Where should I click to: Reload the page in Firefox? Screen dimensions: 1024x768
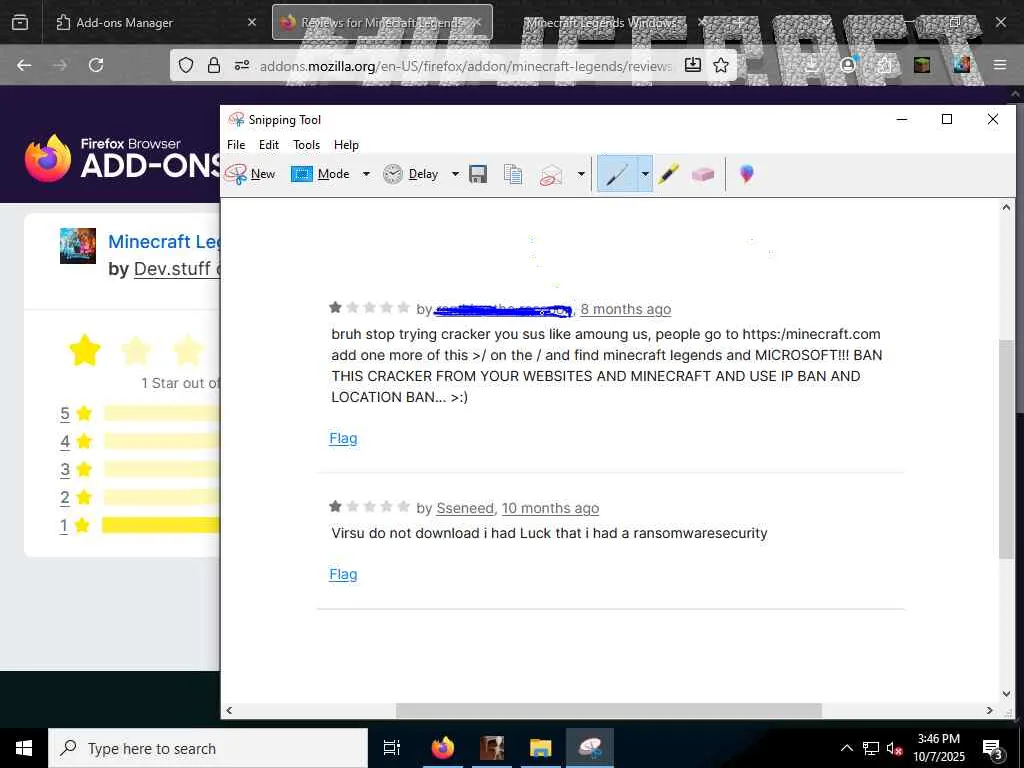click(x=96, y=65)
